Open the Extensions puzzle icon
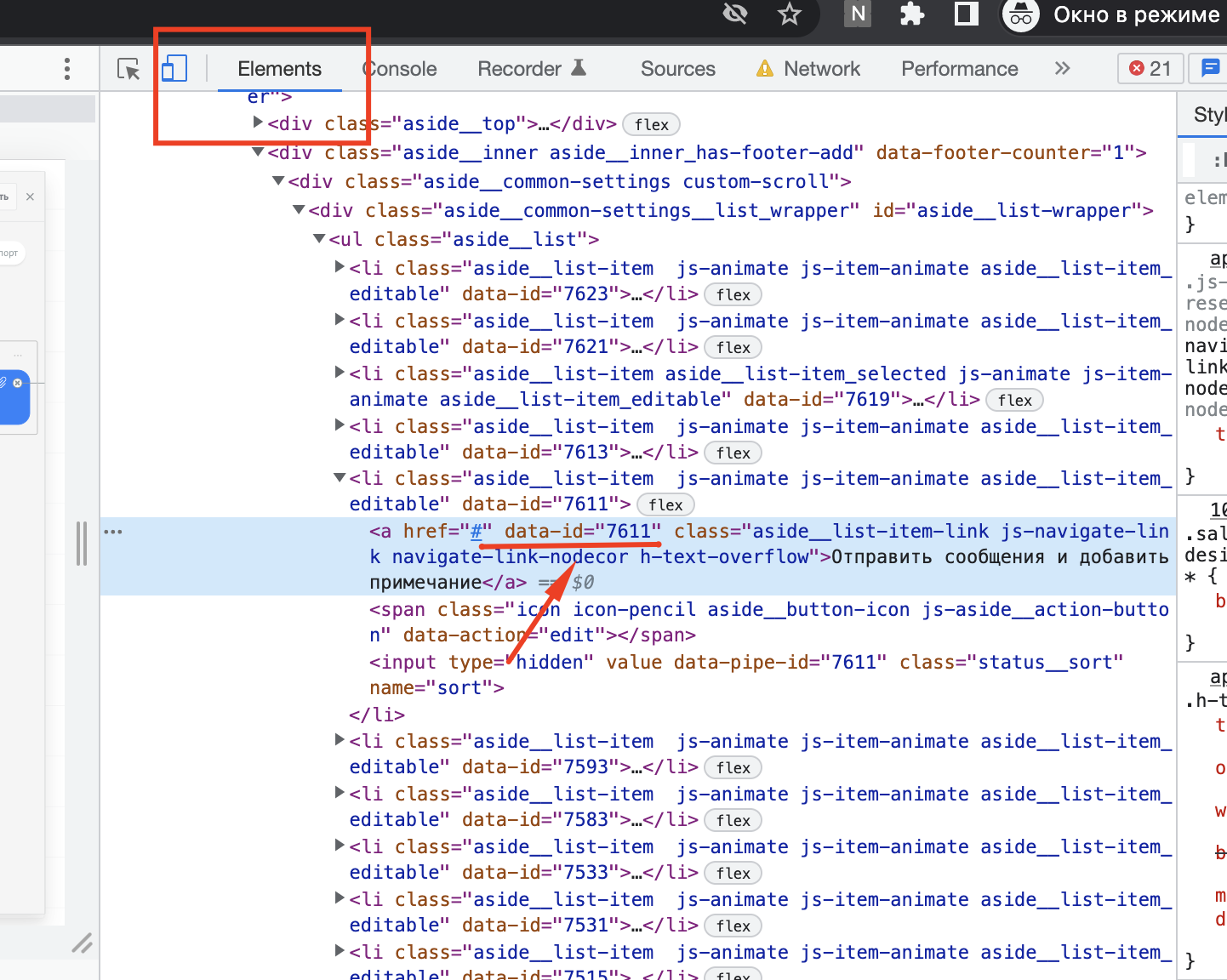Screen dimensions: 1227x980 (x=912, y=14)
